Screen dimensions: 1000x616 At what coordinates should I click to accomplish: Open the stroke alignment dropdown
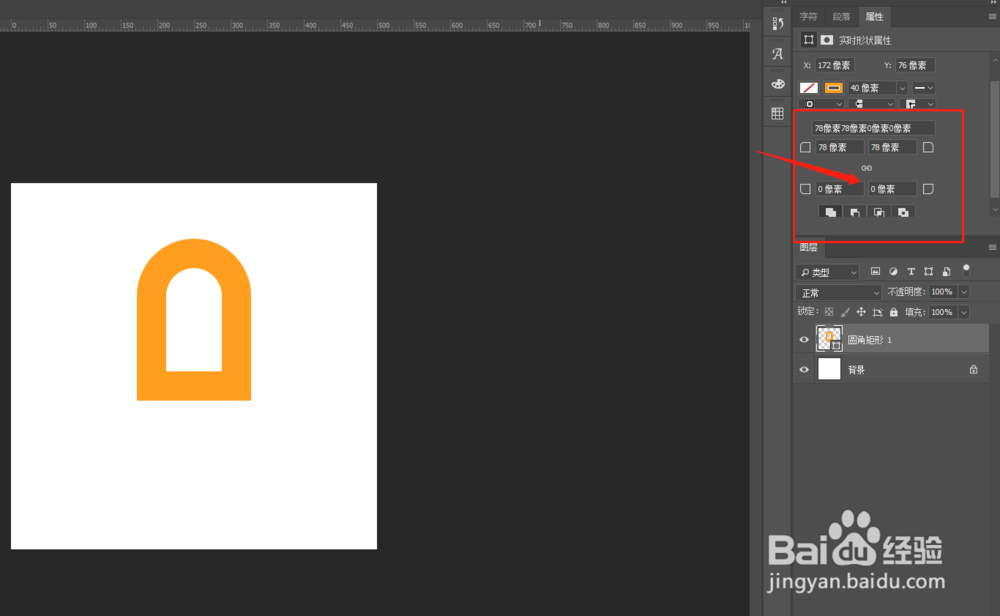tap(821, 104)
